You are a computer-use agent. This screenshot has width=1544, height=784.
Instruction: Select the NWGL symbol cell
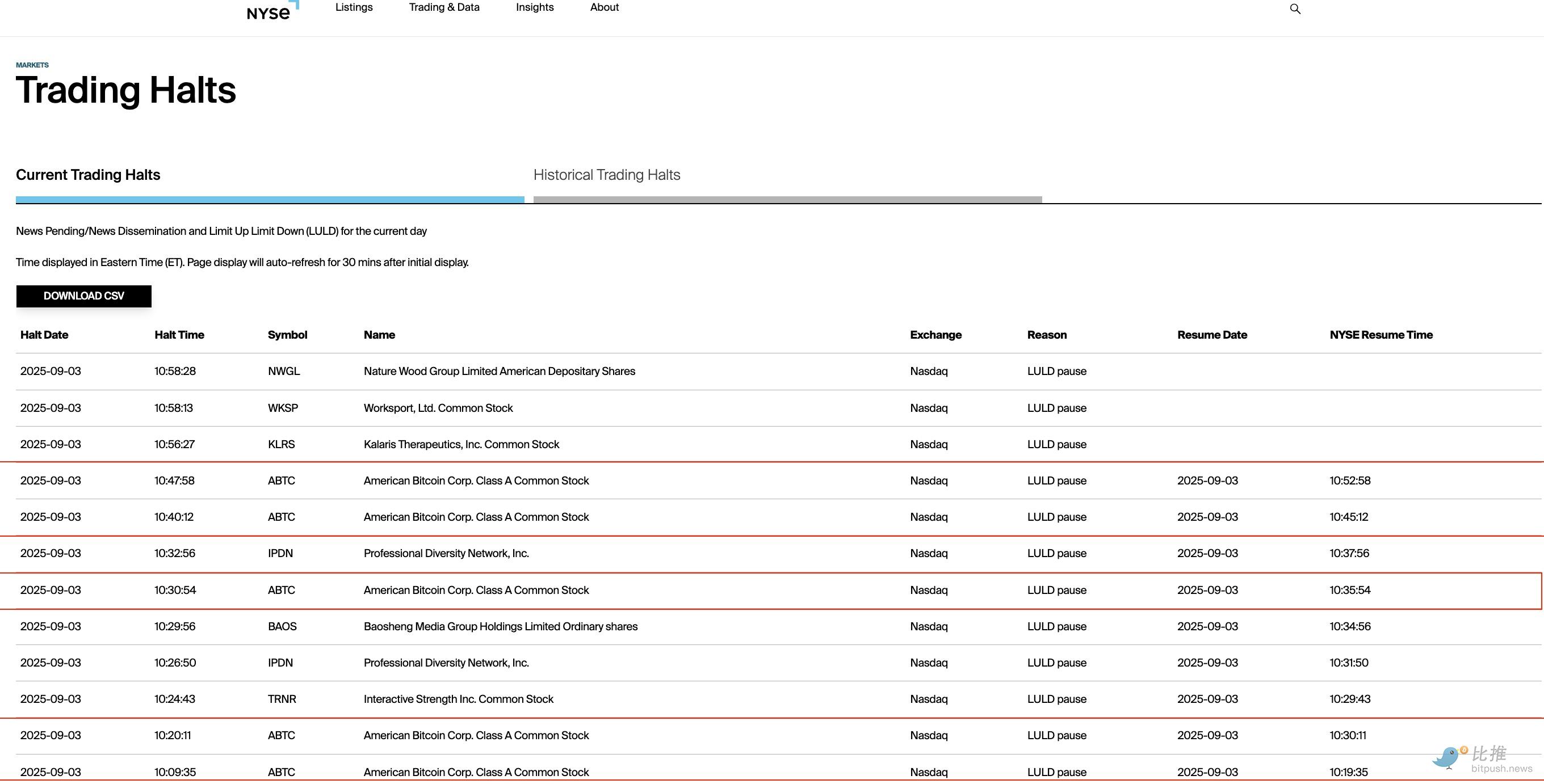(283, 372)
